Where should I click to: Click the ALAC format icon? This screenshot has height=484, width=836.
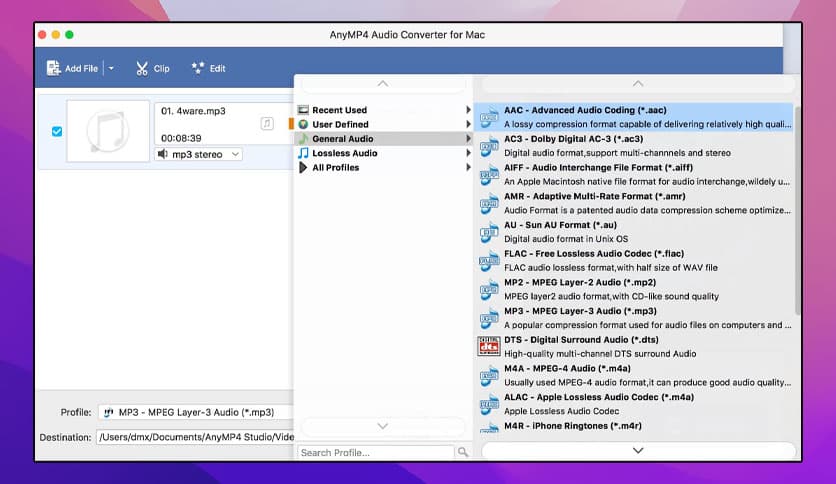488,405
